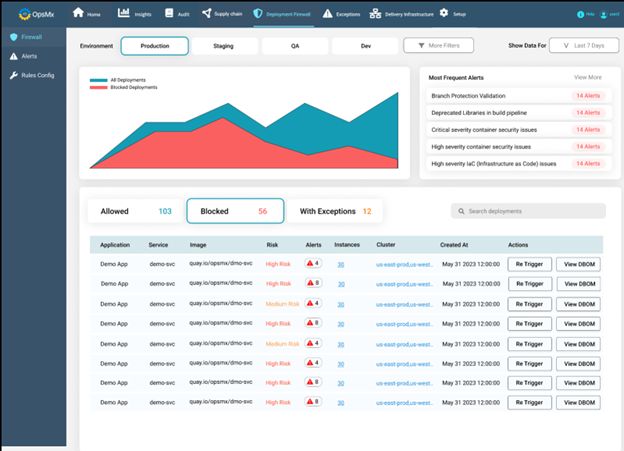The width and height of the screenshot is (624, 451).
Task: Select Deployment Firewall shield icon
Action: [258, 13]
